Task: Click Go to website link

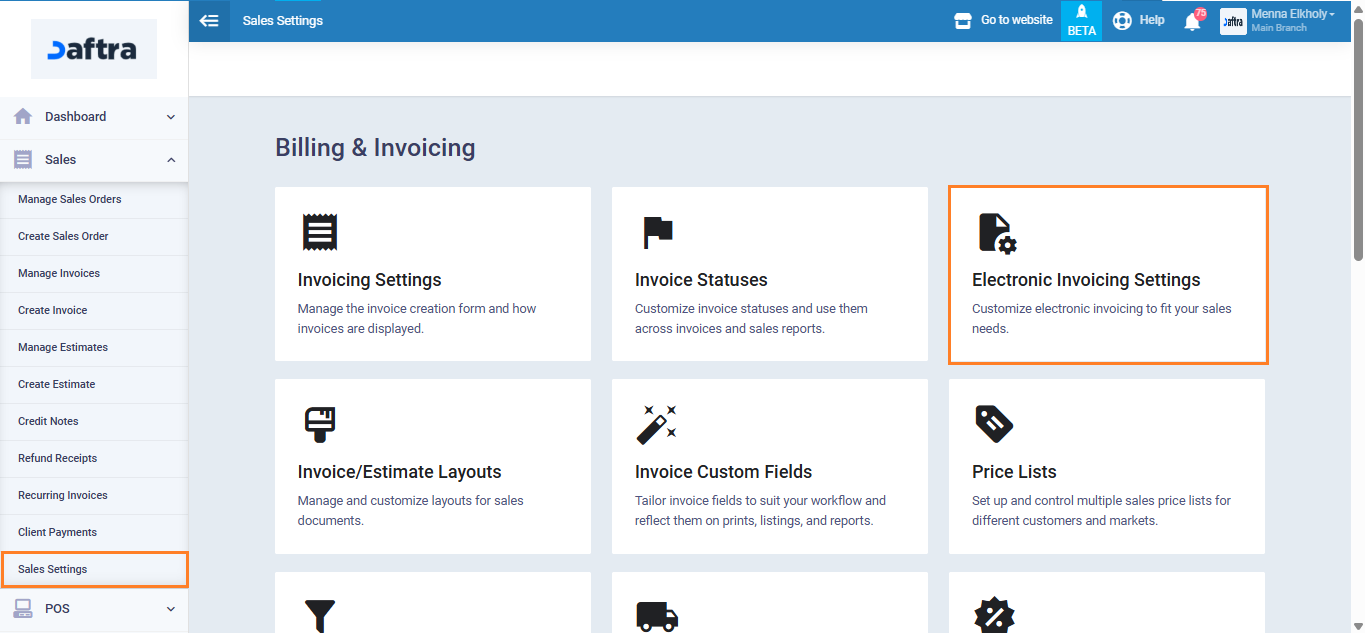Action: click(x=1004, y=20)
